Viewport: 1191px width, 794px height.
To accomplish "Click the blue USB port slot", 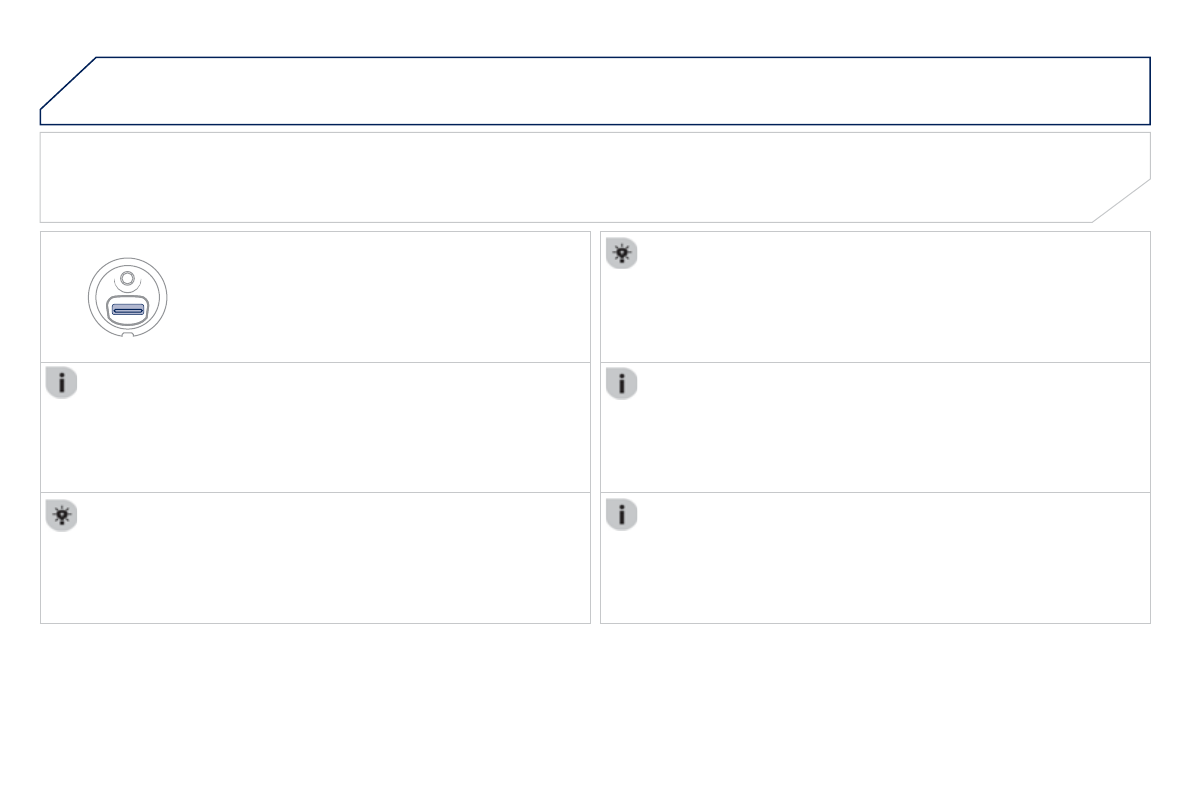I will click(x=127, y=310).
